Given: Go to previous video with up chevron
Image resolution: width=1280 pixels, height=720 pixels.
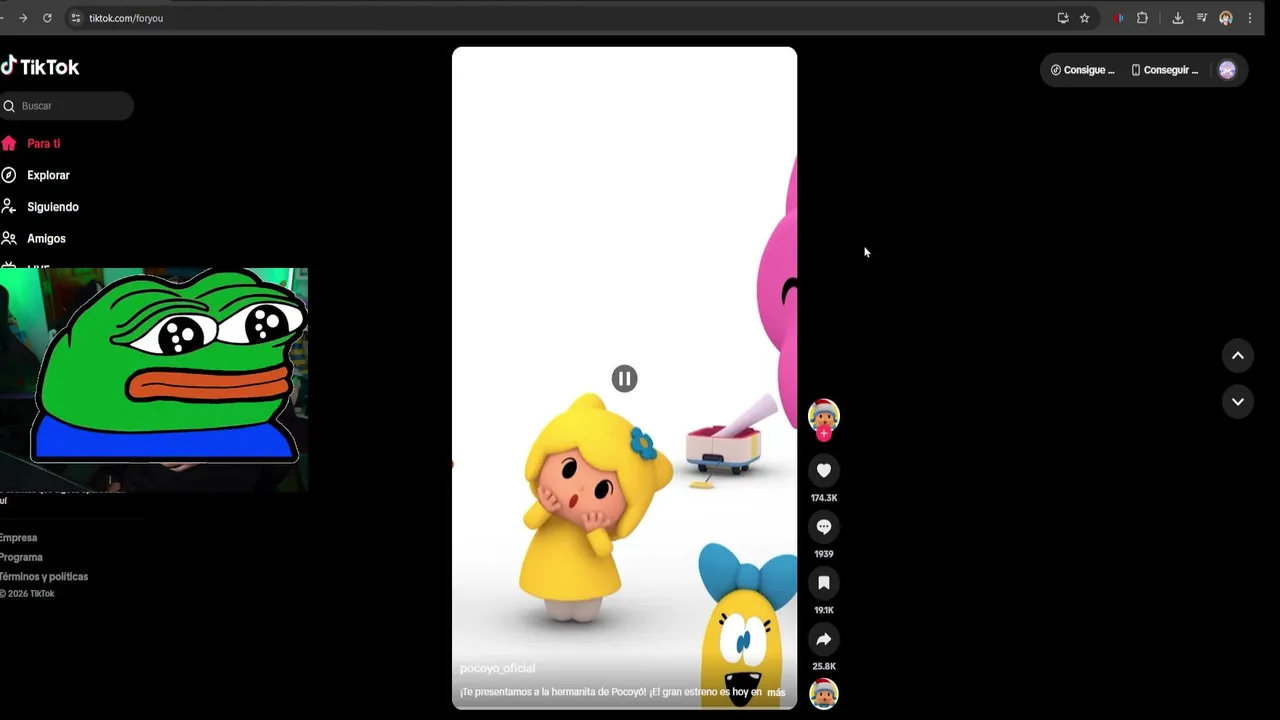Looking at the screenshot, I should tap(1237, 355).
